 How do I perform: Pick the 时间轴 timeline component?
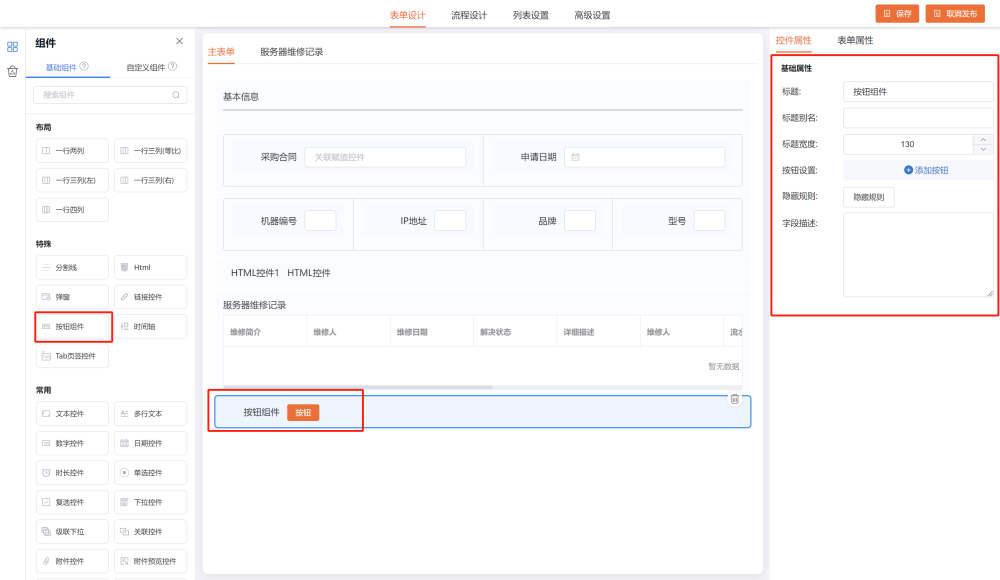pos(150,327)
